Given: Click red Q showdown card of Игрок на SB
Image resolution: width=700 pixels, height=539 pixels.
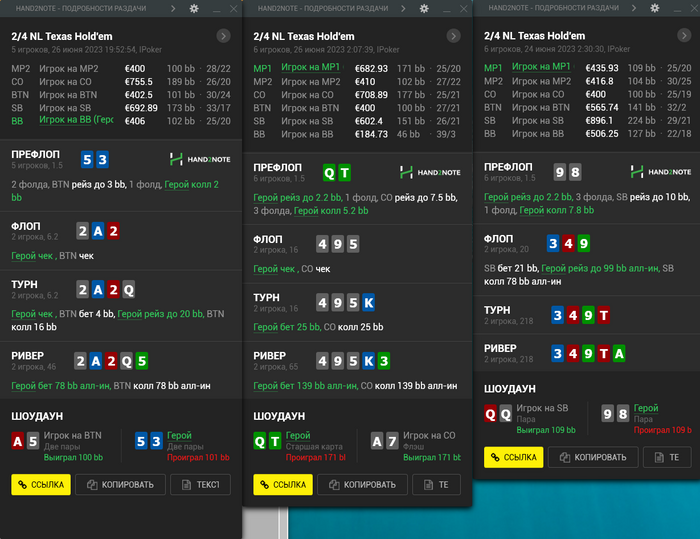Looking at the screenshot, I should click(x=490, y=414).
